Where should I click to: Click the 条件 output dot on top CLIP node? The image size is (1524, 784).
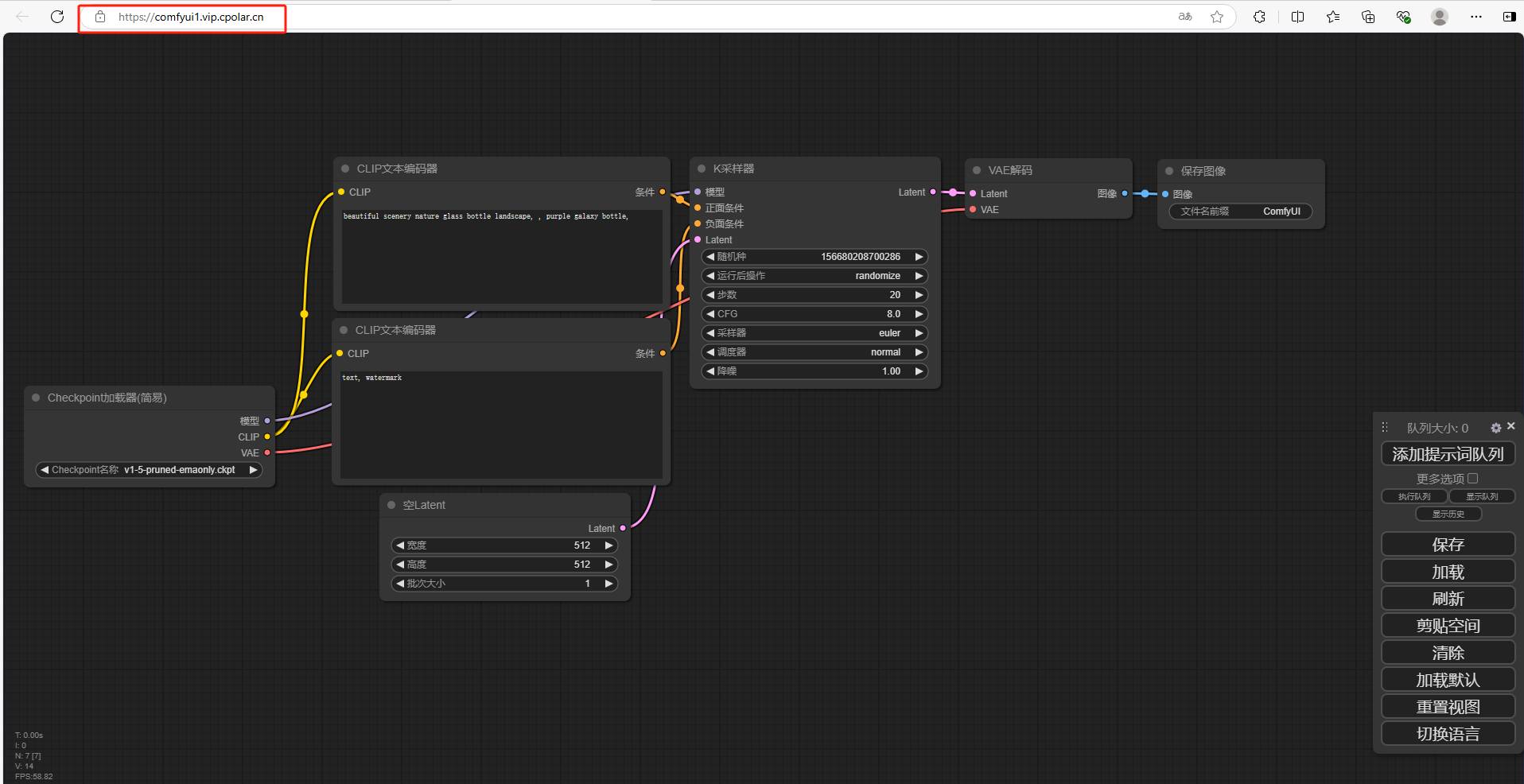click(662, 192)
